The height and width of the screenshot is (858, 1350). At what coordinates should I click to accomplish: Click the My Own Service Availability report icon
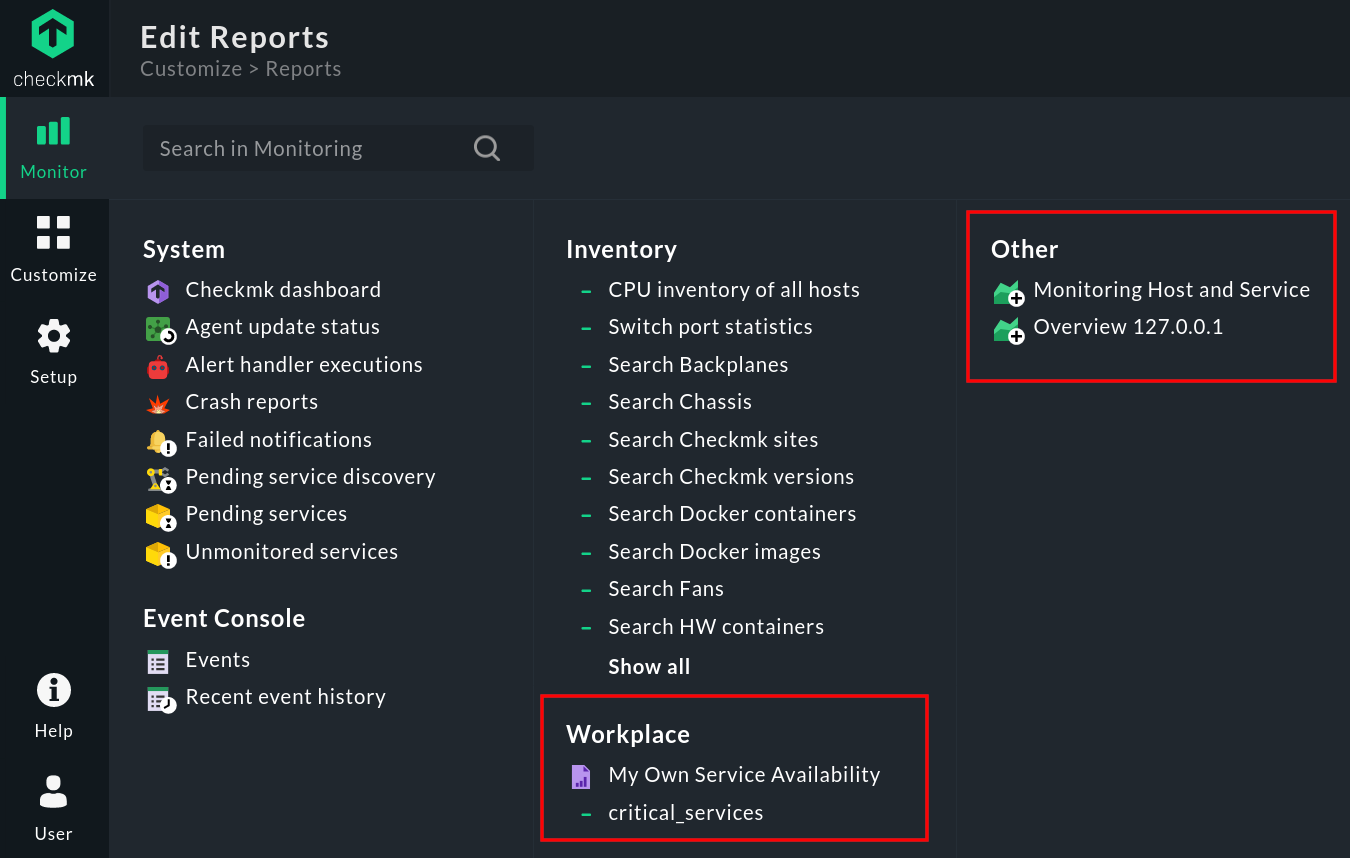tap(581, 775)
